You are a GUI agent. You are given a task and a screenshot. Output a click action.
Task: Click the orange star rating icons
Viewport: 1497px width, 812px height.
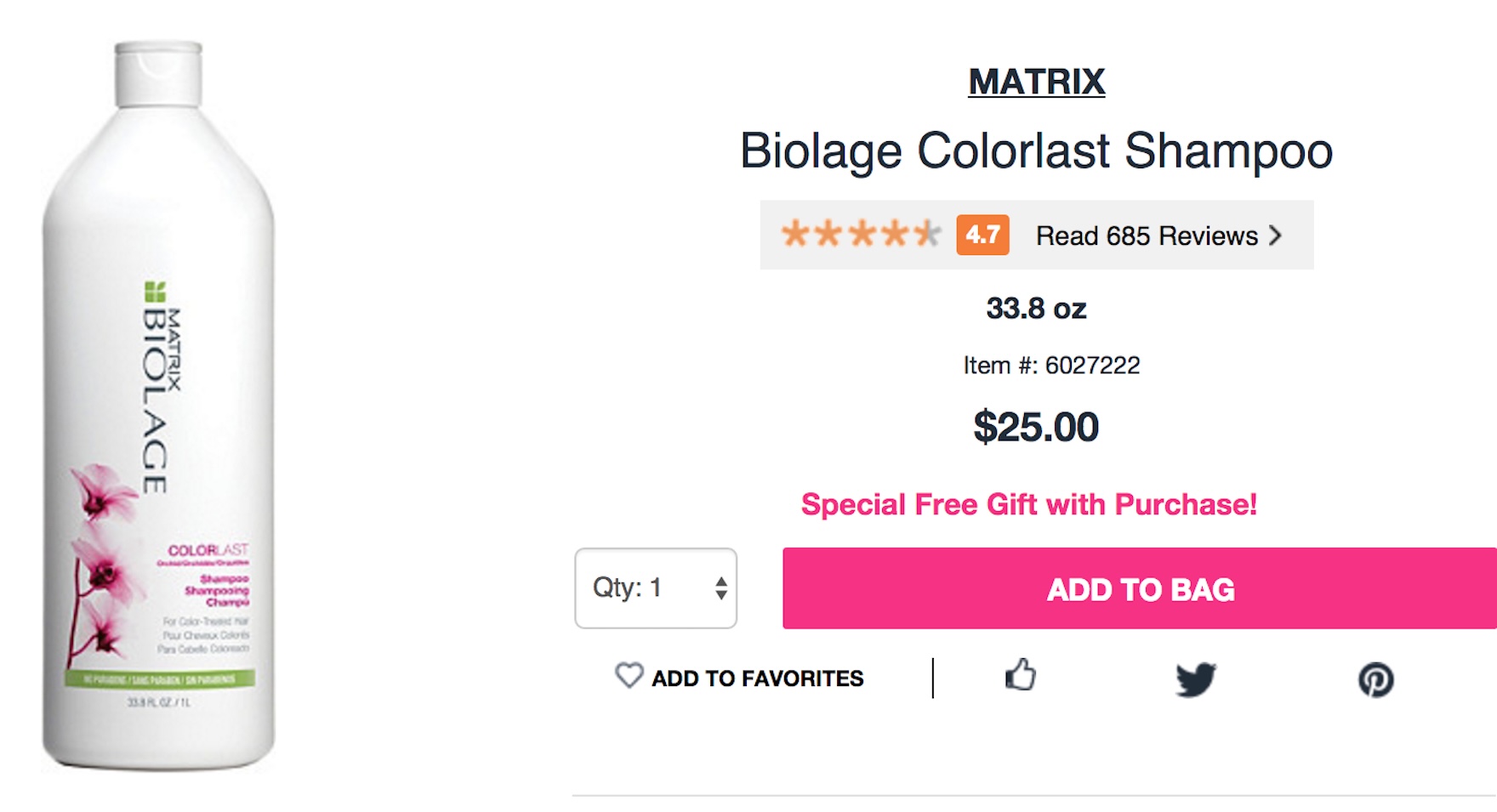[x=861, y=234]
